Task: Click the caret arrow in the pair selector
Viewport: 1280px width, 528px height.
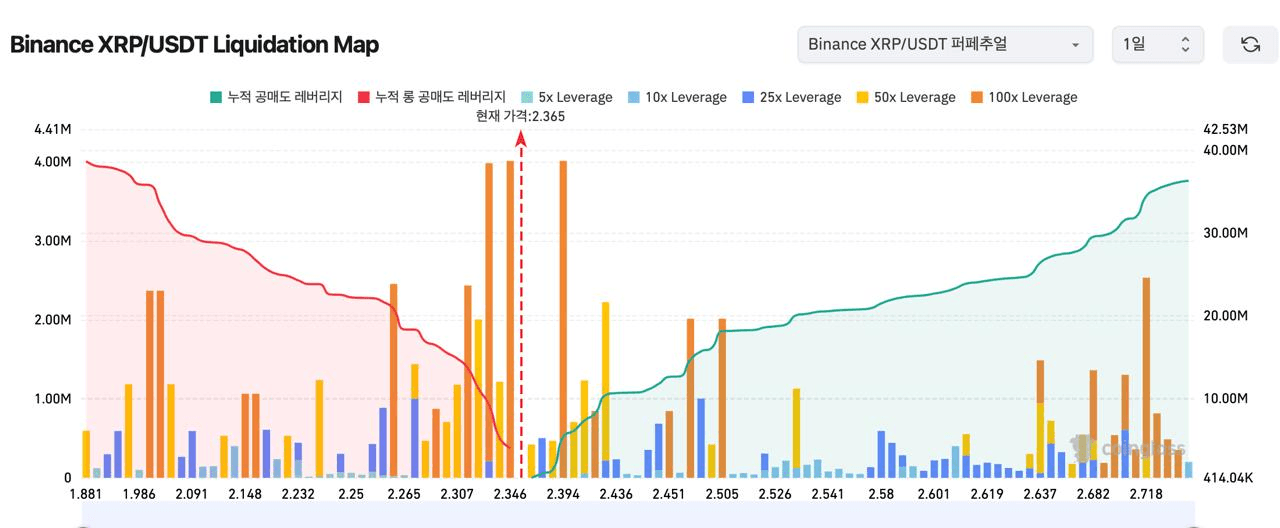Action: tap(1075, 45)
